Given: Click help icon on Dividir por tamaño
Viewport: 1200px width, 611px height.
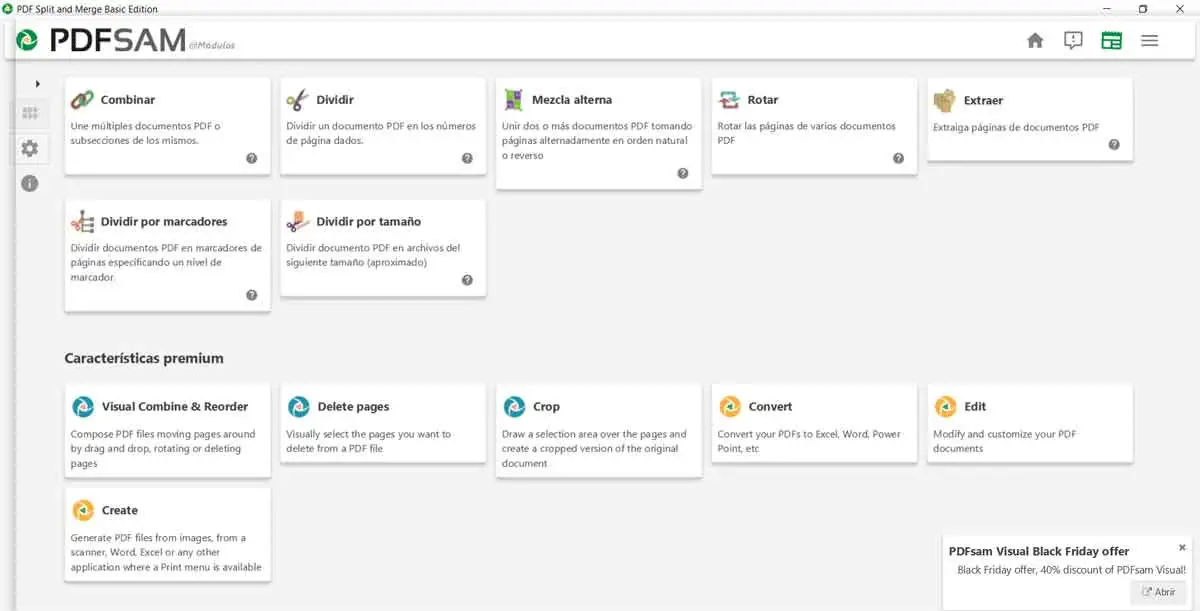Looking at the screenshot, I should click(467, 280).
